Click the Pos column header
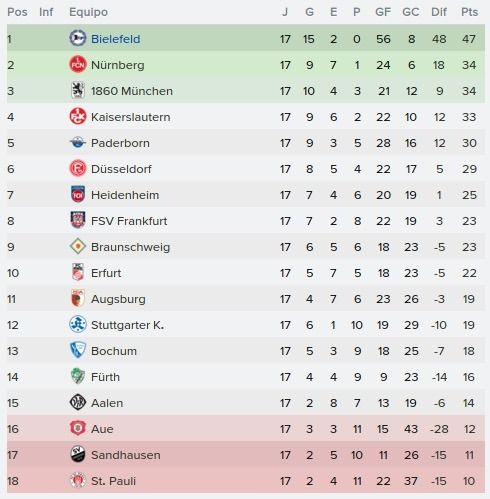The image size is (490, 499). click(17, 12)
